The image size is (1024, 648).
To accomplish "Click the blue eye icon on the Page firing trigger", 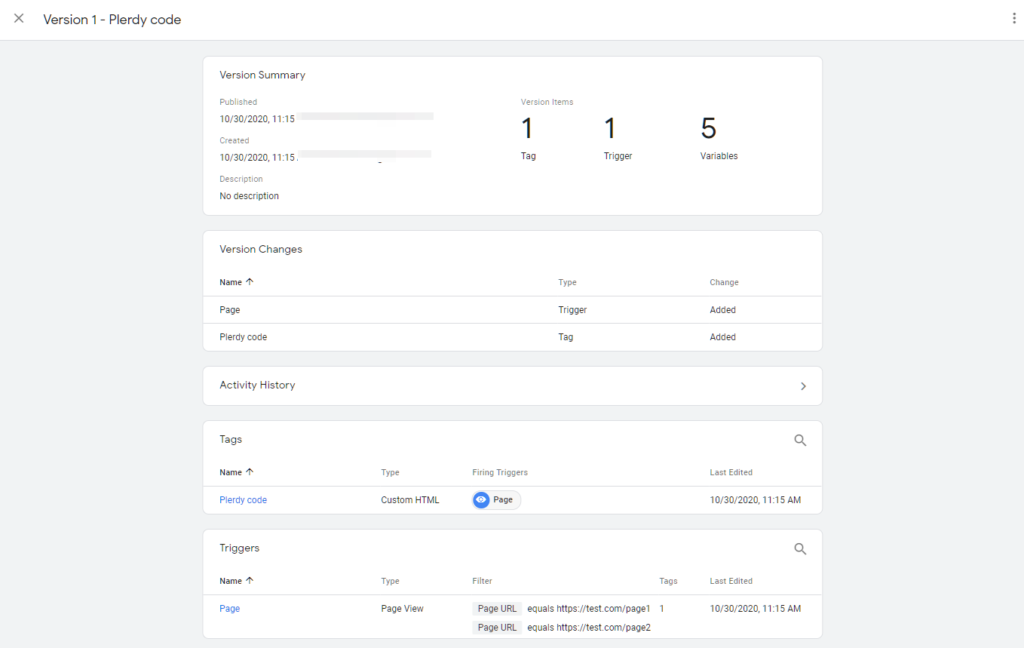I will coord(482,500).
